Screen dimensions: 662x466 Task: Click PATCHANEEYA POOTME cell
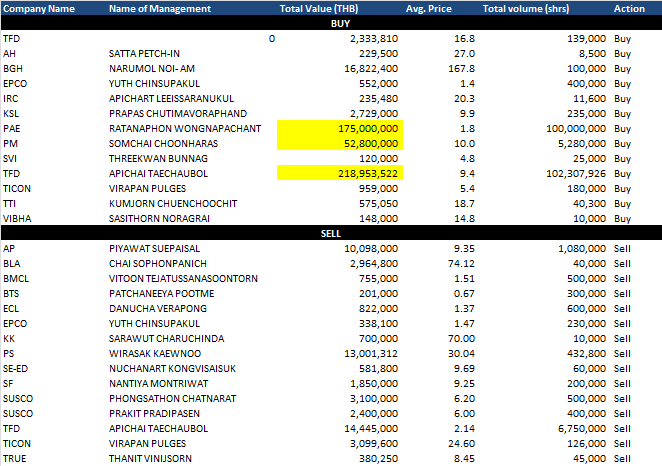[162, 293]
